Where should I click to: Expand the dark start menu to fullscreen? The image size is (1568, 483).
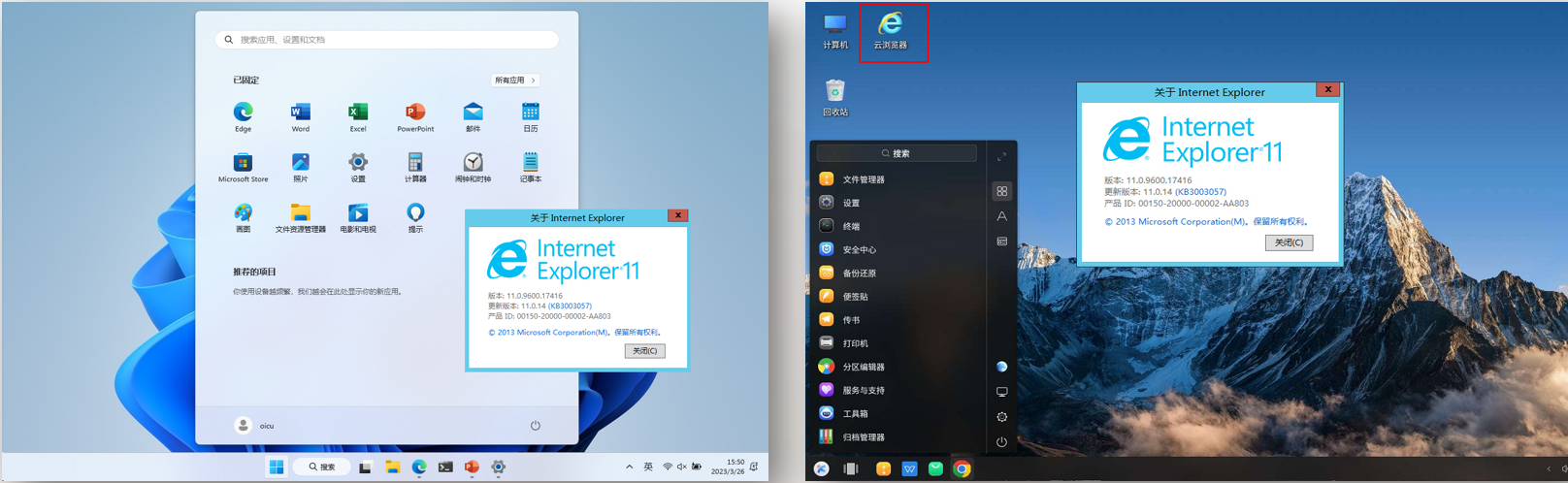point(1001,156)
